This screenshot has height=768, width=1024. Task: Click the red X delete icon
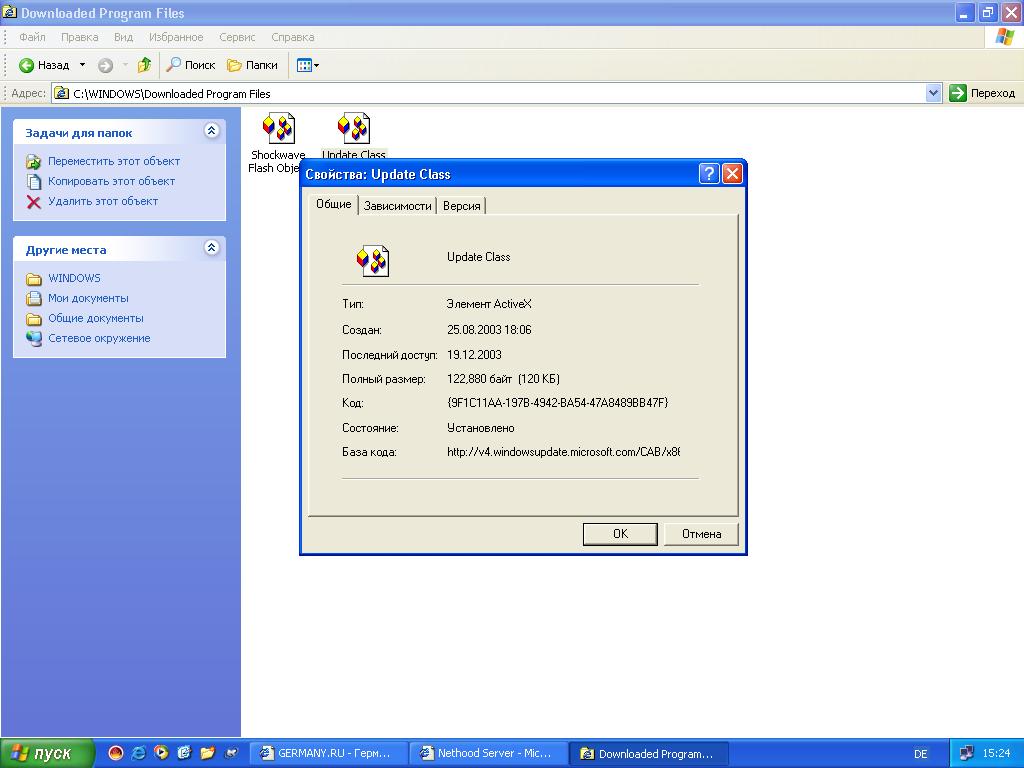click(34, 202)
